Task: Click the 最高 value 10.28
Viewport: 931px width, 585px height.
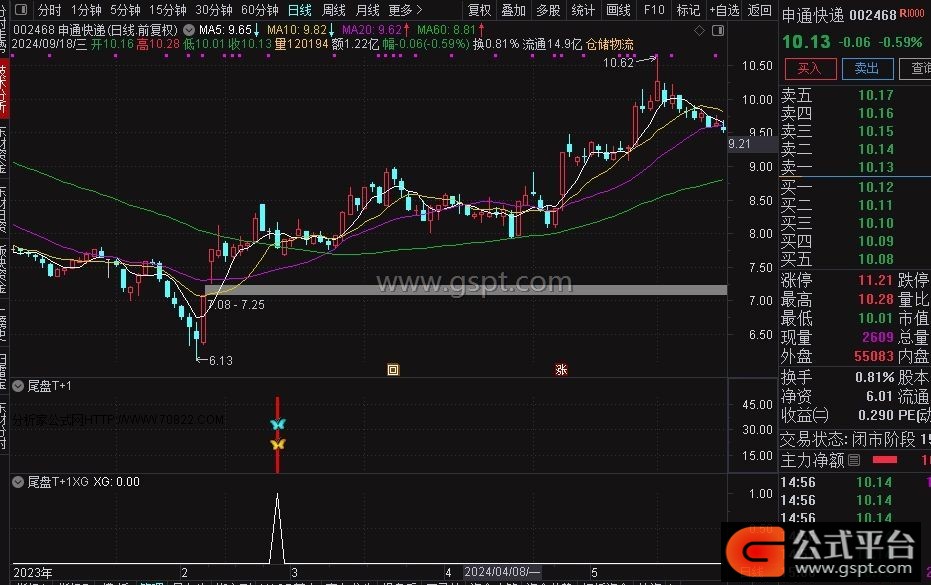Action: pos(875,299)
